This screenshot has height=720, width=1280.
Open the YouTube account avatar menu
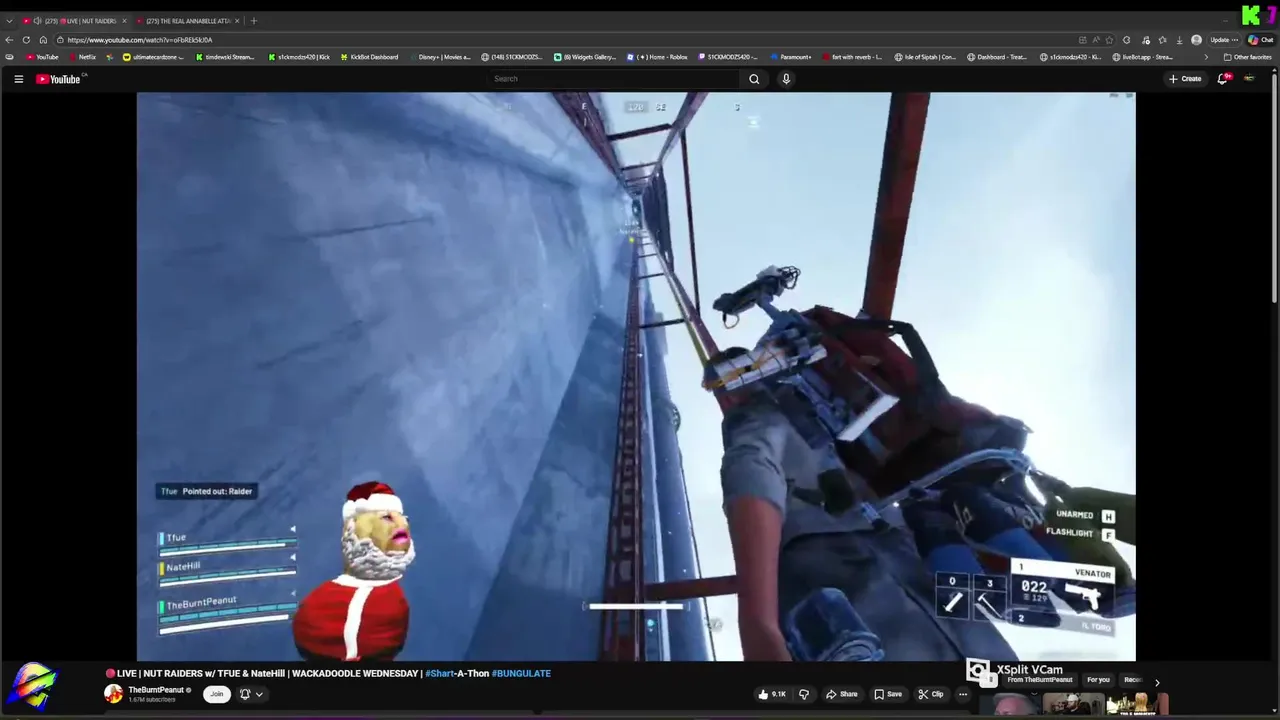pos(1249,79)
